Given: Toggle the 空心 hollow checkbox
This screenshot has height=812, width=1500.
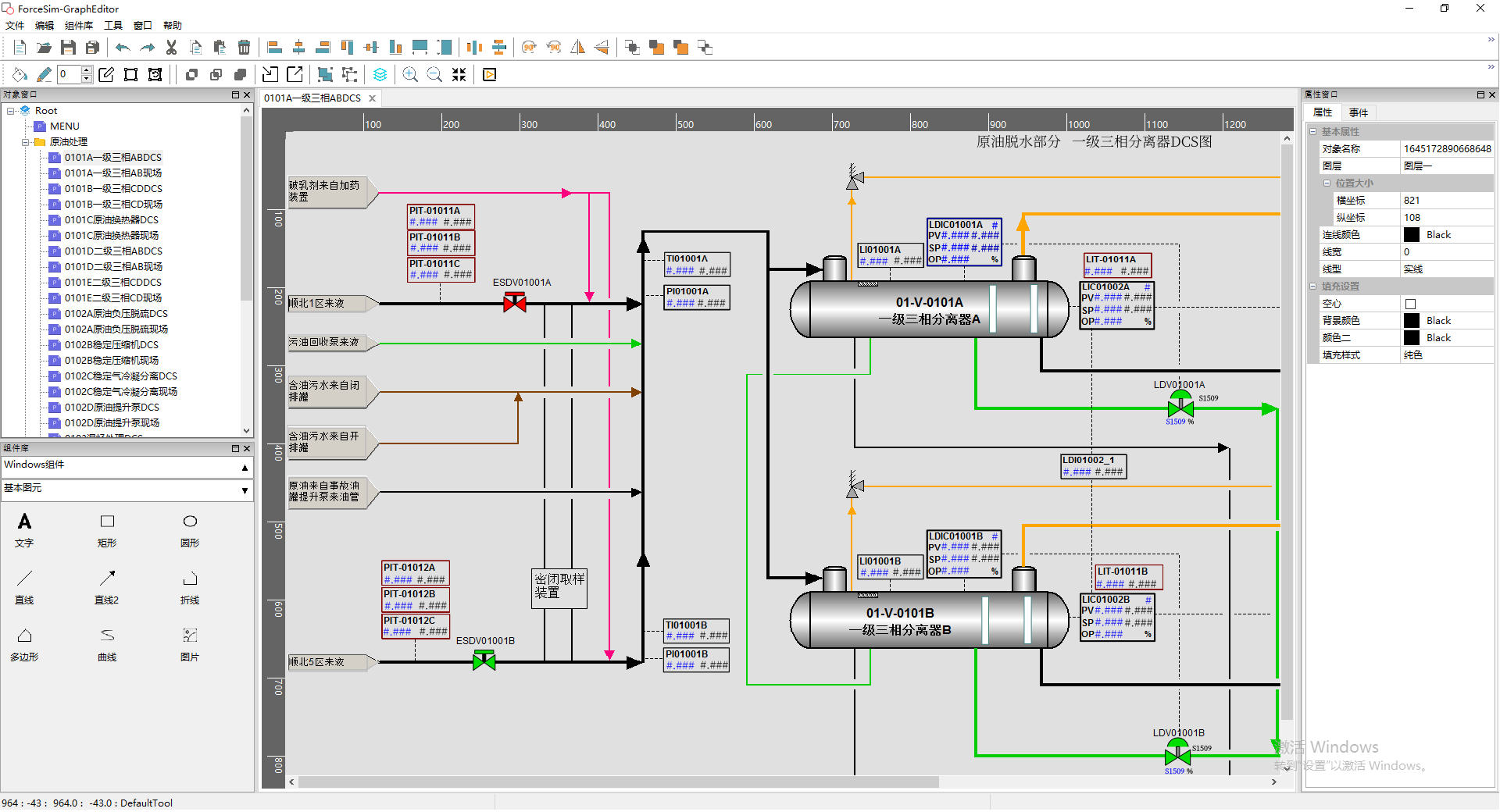Looking at the screenshot, I should [x=1410, y=304].
